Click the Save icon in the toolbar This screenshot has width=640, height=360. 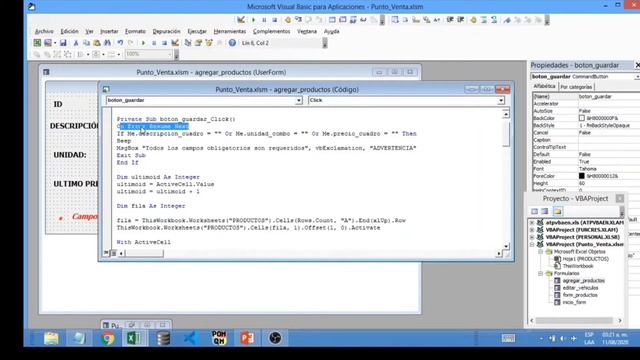coord(63,43)
